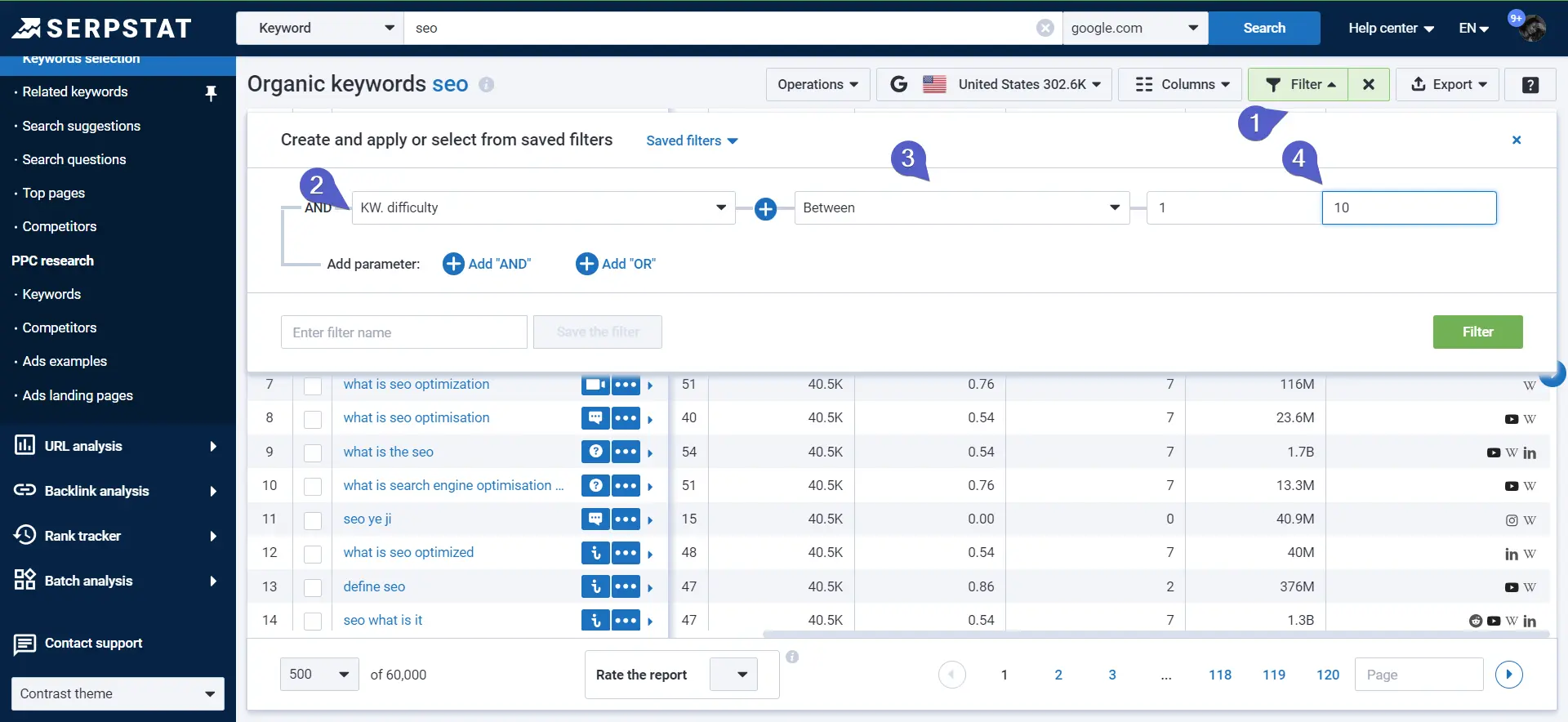This screenshot has width=1568, height=722.
Task: Unpin the sidebar with pushpin icon
Action: click(211, 92)
